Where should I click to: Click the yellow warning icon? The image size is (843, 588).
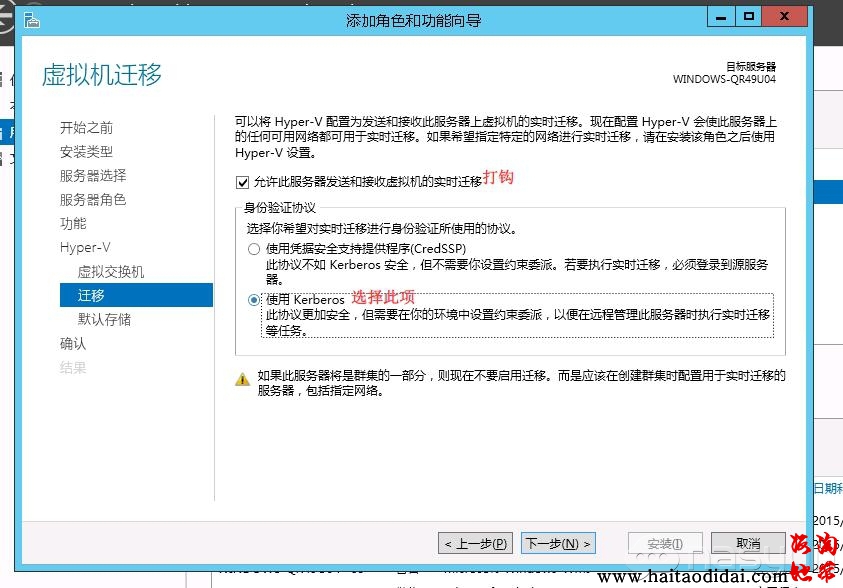[x=242, y=379]
